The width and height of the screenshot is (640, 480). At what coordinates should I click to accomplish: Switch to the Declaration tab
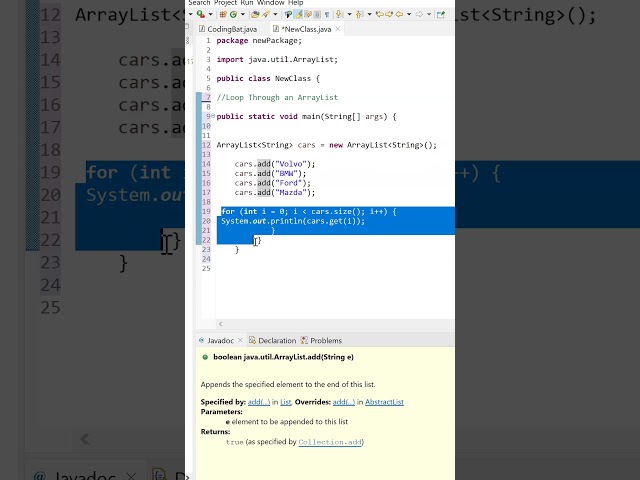pos(273,340)
